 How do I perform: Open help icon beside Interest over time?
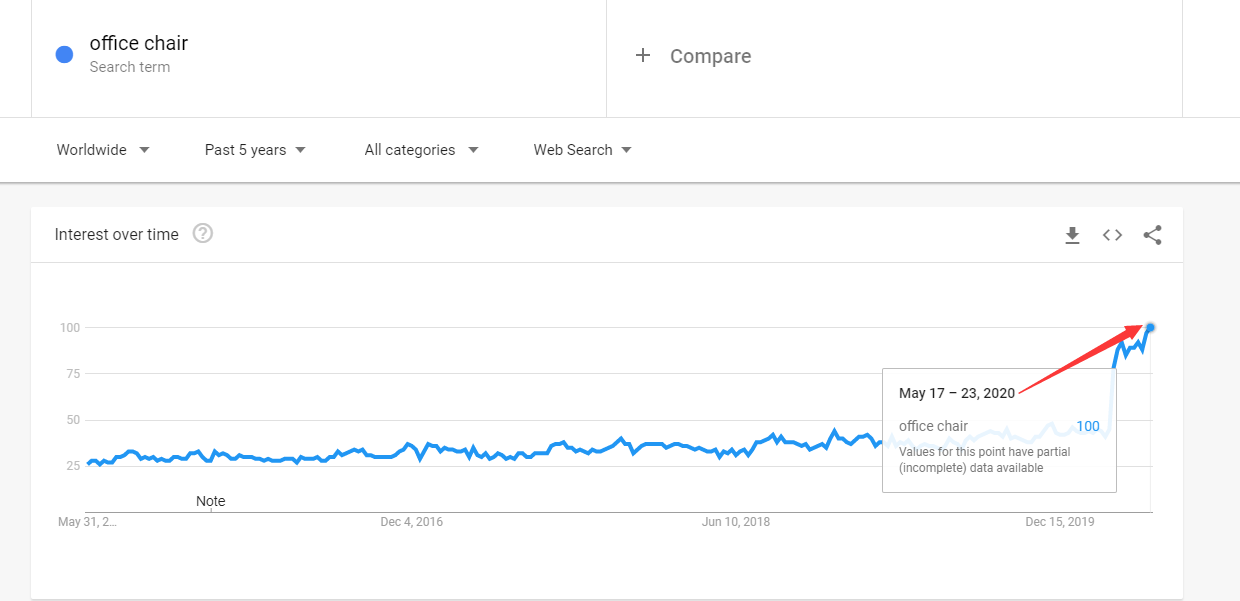203,234
